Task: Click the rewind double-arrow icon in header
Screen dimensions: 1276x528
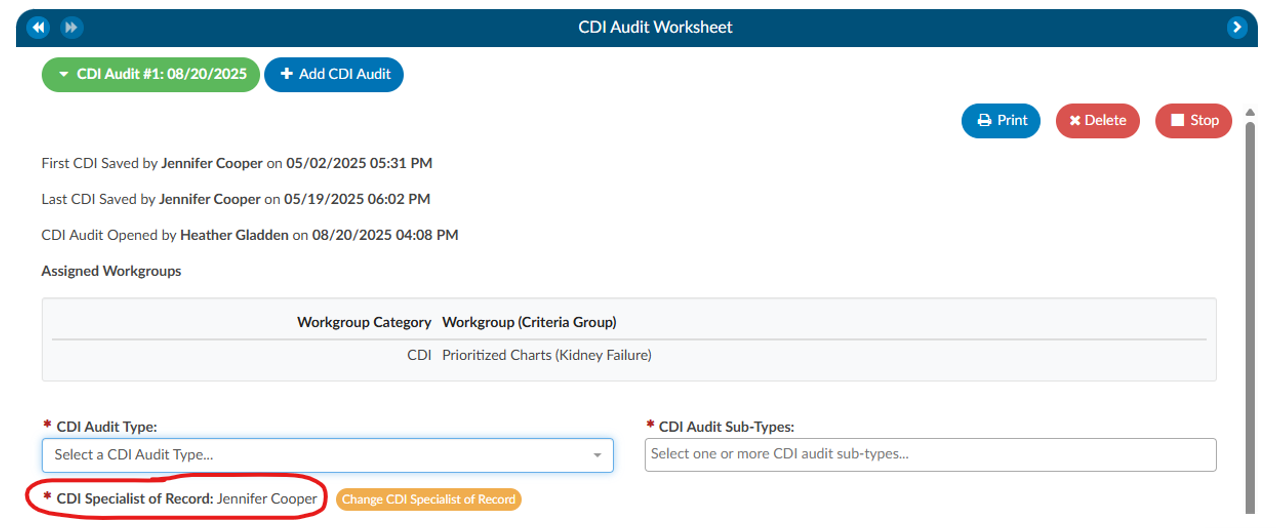Action: coord(38,27)
